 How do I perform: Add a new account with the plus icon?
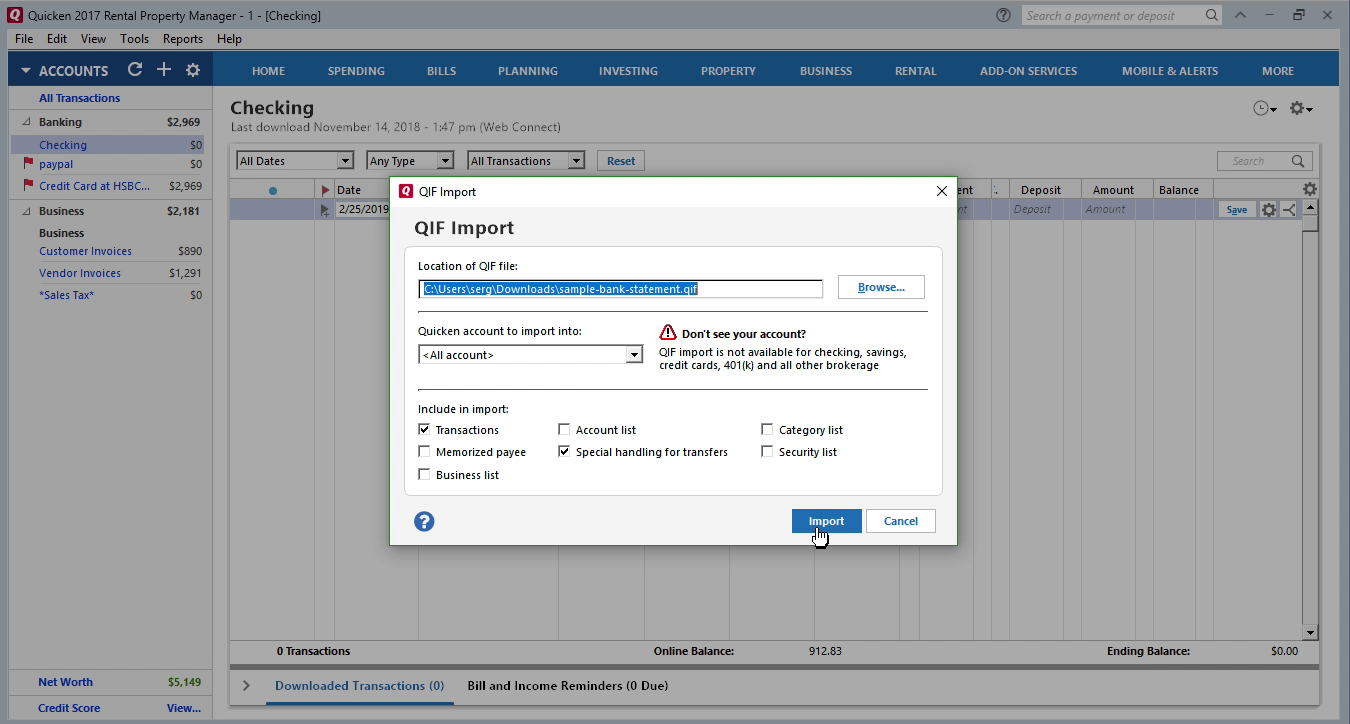pyautogui.click(x=164, y=70)
